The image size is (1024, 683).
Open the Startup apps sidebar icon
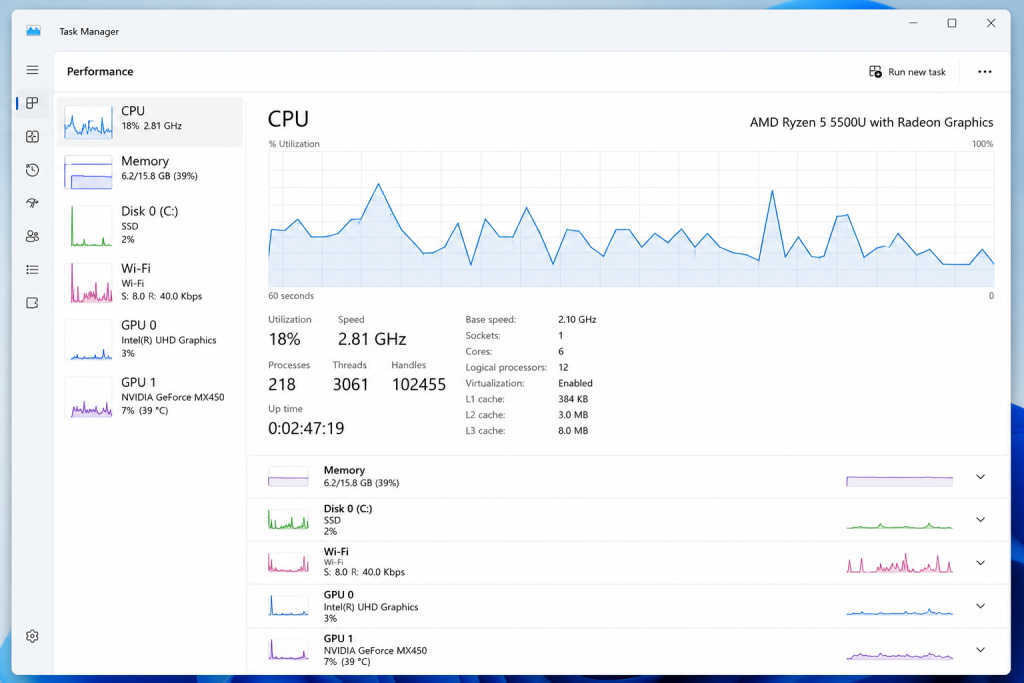click(x=32, y=203)
